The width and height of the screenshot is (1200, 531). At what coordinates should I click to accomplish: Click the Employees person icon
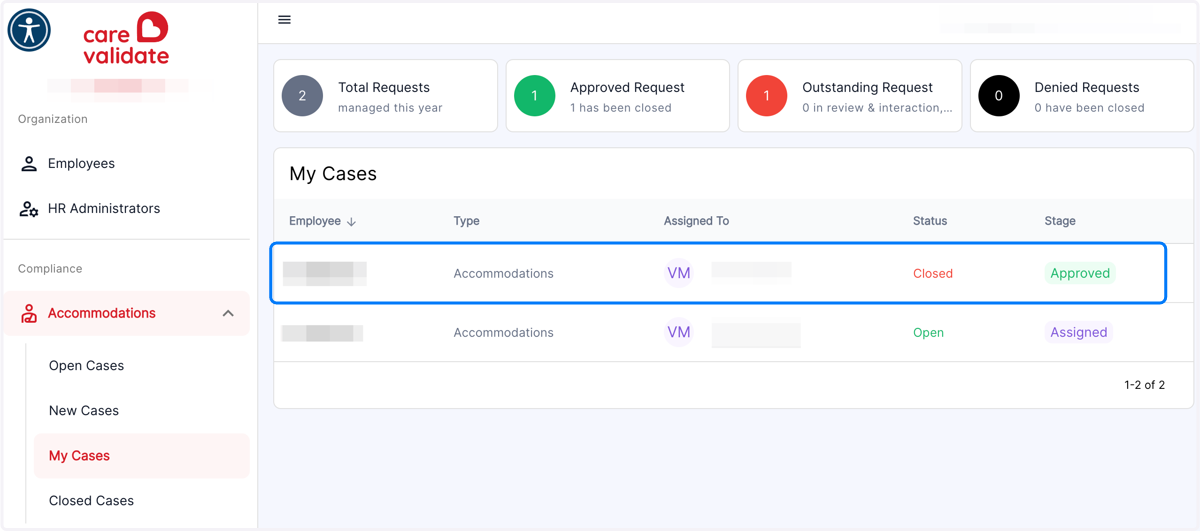point(29,164)
